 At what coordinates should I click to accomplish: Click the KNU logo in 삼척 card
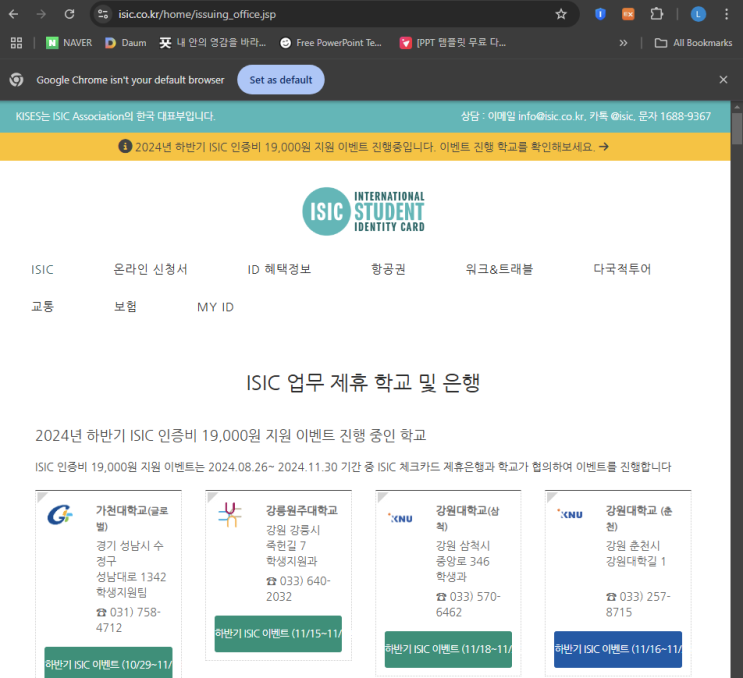tap(400, 518)
